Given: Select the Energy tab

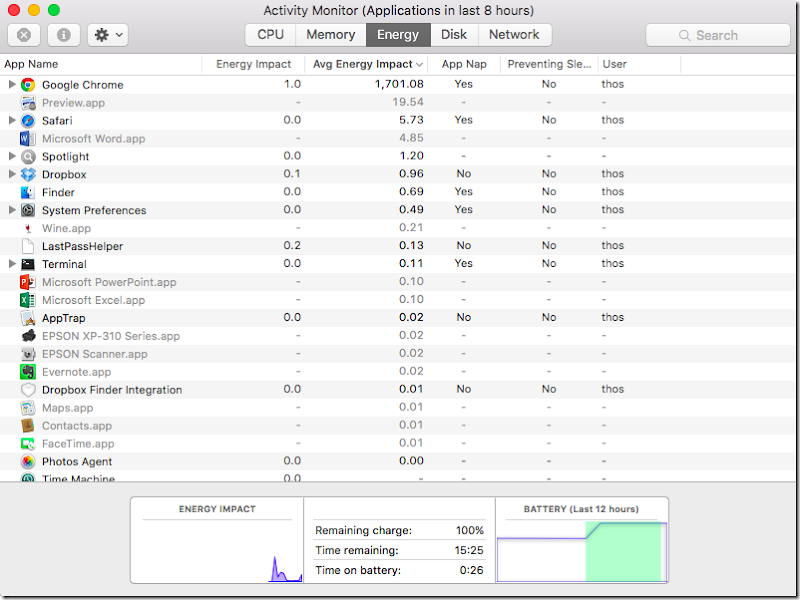Looking at the screenshot, I should (398, 35).
